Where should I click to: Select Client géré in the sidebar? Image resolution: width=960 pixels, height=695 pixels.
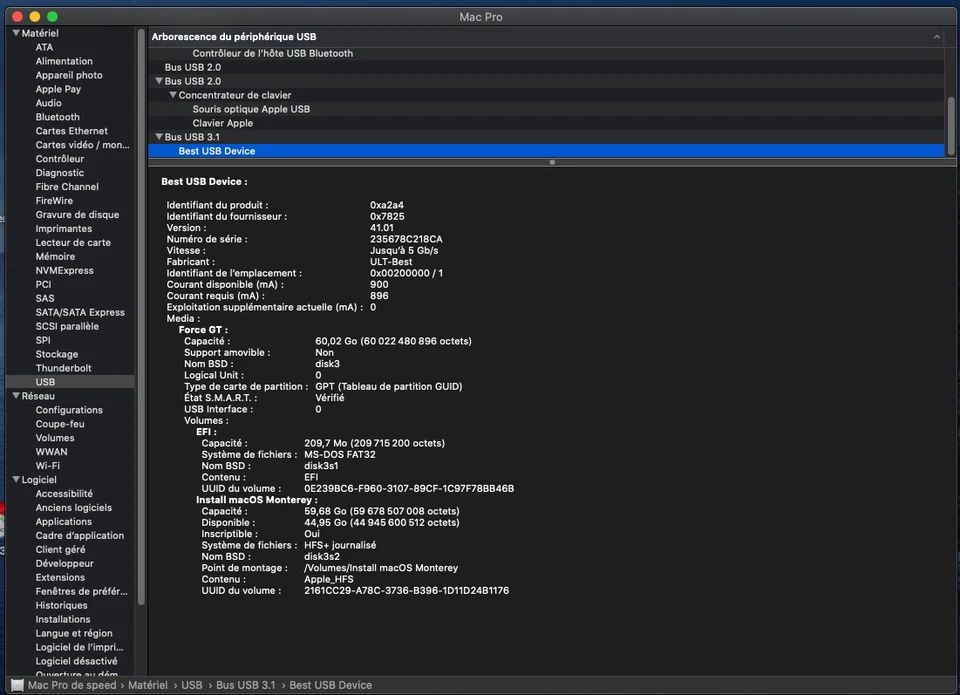click(60, 549)
